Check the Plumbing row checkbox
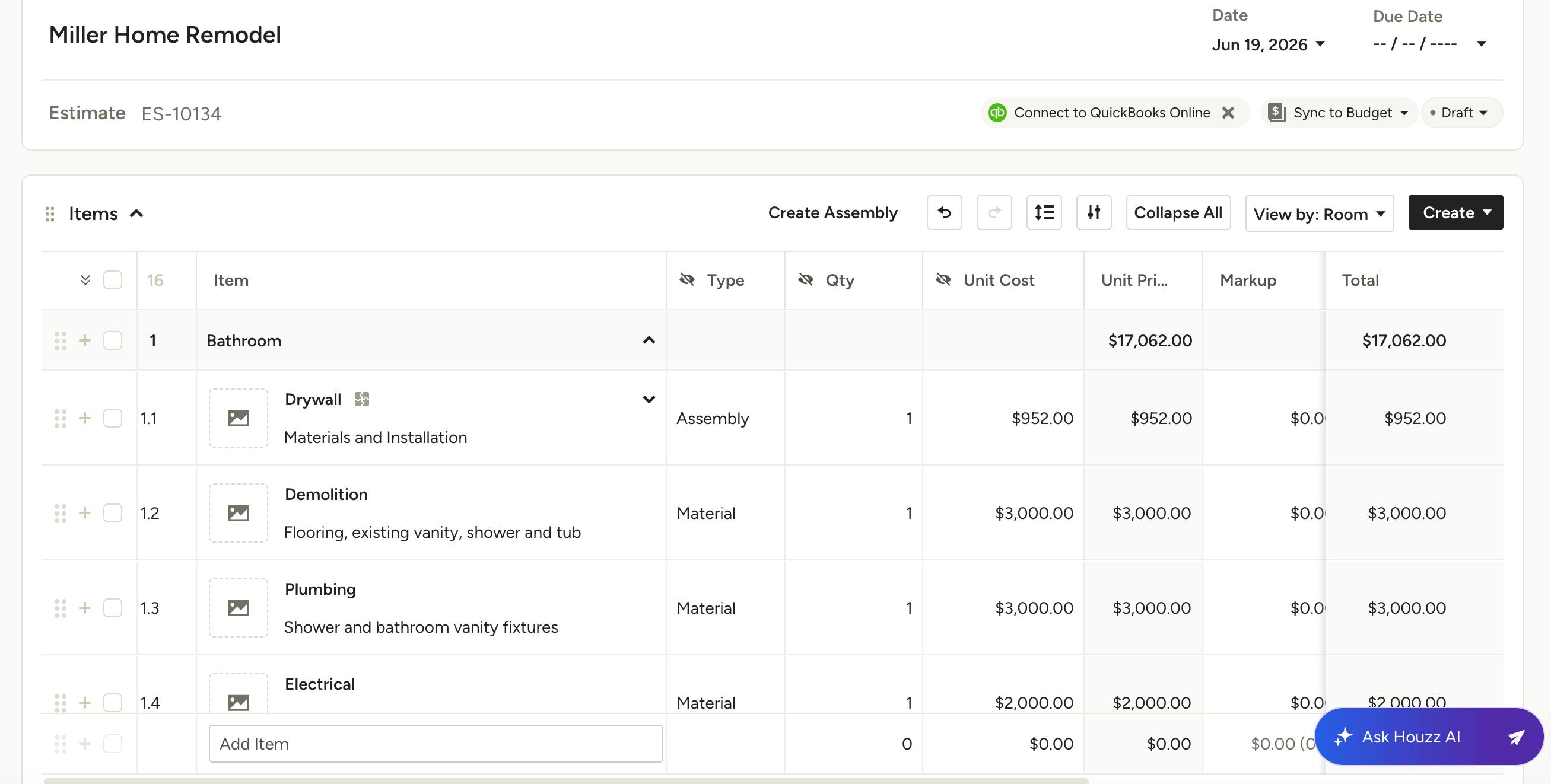The height and width of the screenshot is (784, 1551). coord(113,608)
